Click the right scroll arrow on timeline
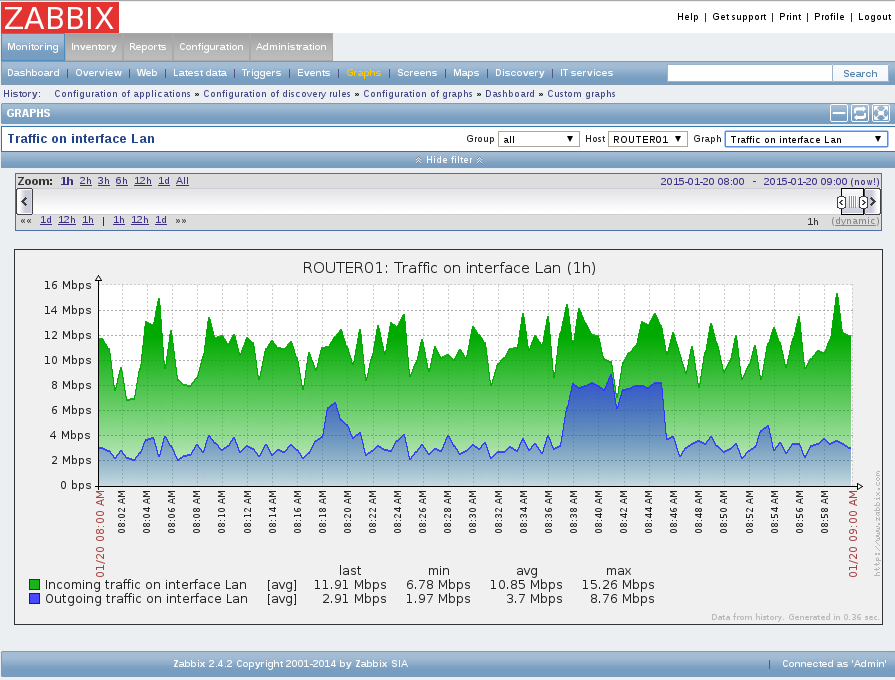This screenshot has width=895, height=680. click(873, 202)
